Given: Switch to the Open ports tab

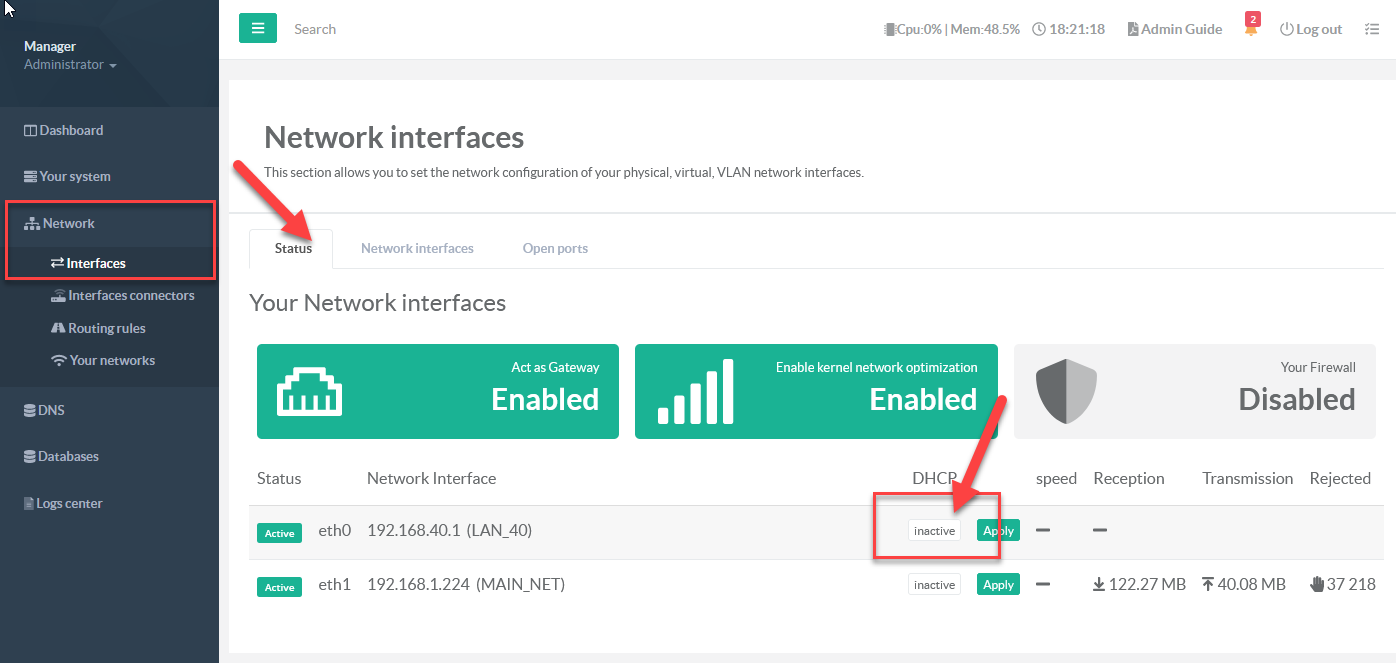Looking at the screenshot, I should point(555,248).
